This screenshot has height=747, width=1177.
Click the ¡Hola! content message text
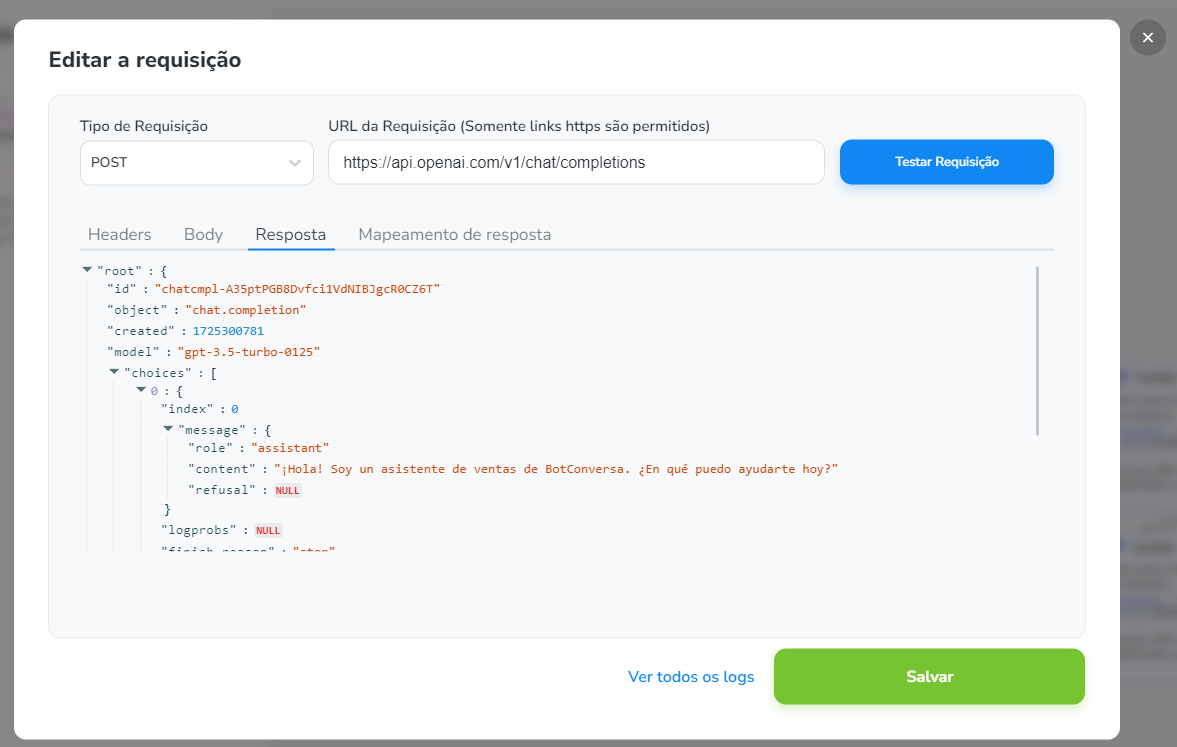point(556,469)
